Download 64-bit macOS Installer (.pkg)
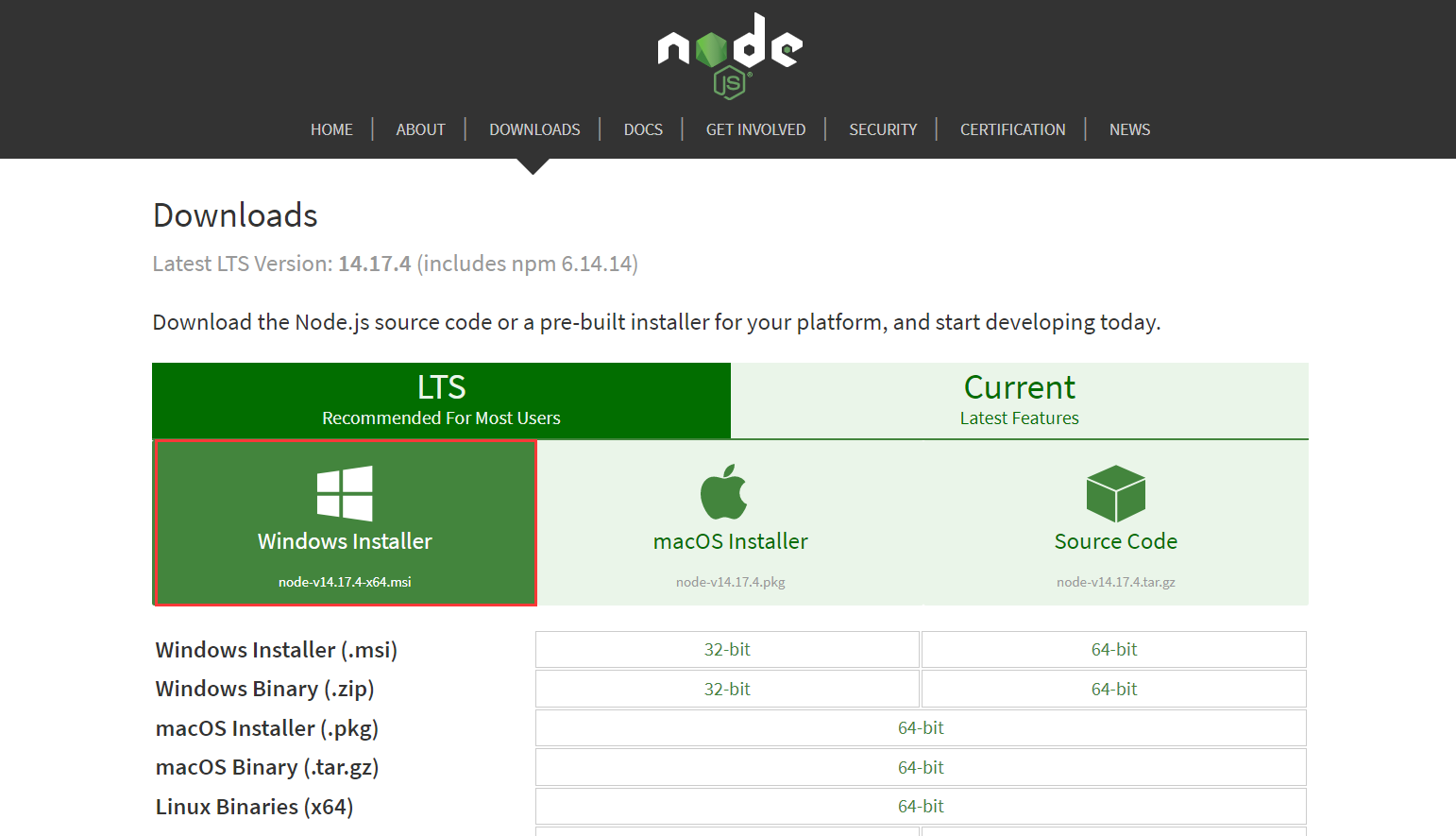 coord(921,728)
